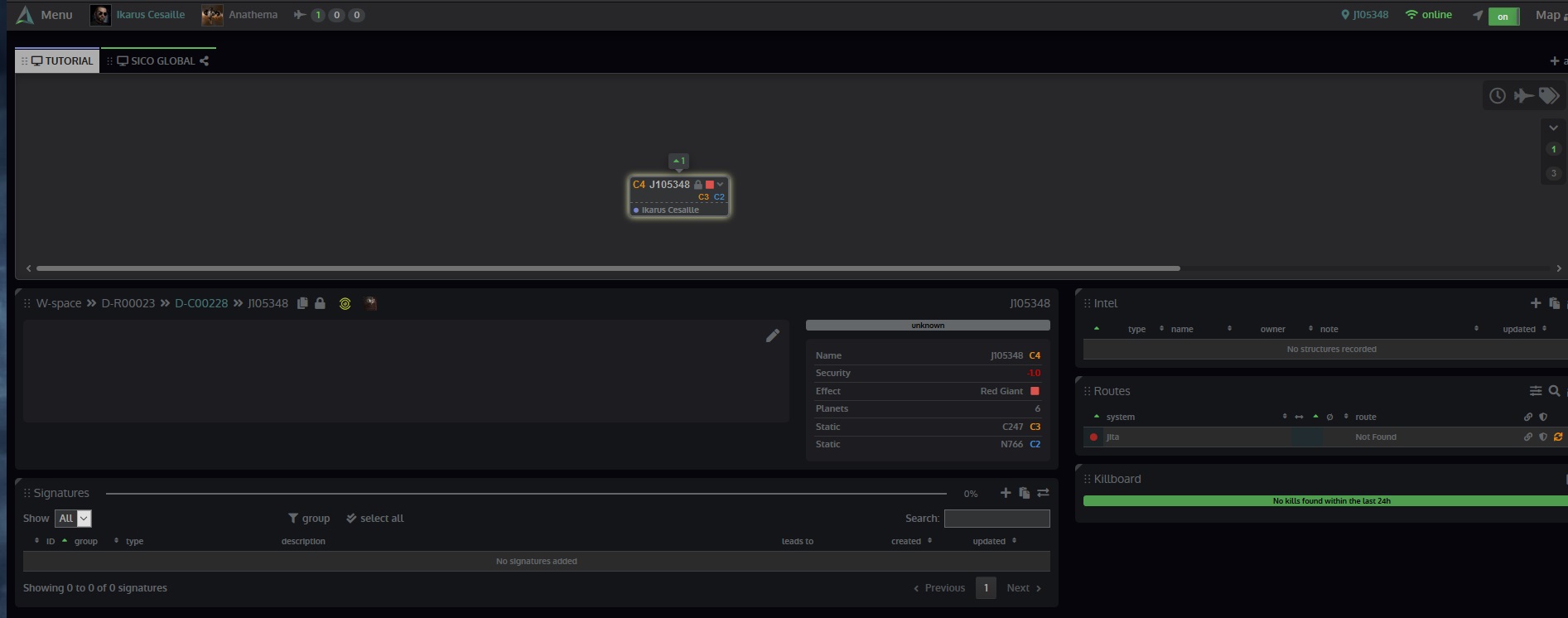Click the tag icon in map overlay
Viewport: 1568px width, 618px height.
(1548, 96)
